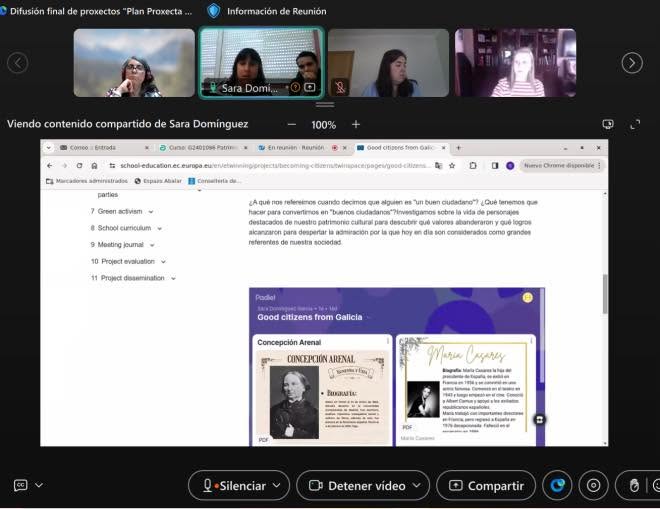Screen dimensions: 660x509
Task: Show next participants with right arrow
Action: (x=632, y=63)
